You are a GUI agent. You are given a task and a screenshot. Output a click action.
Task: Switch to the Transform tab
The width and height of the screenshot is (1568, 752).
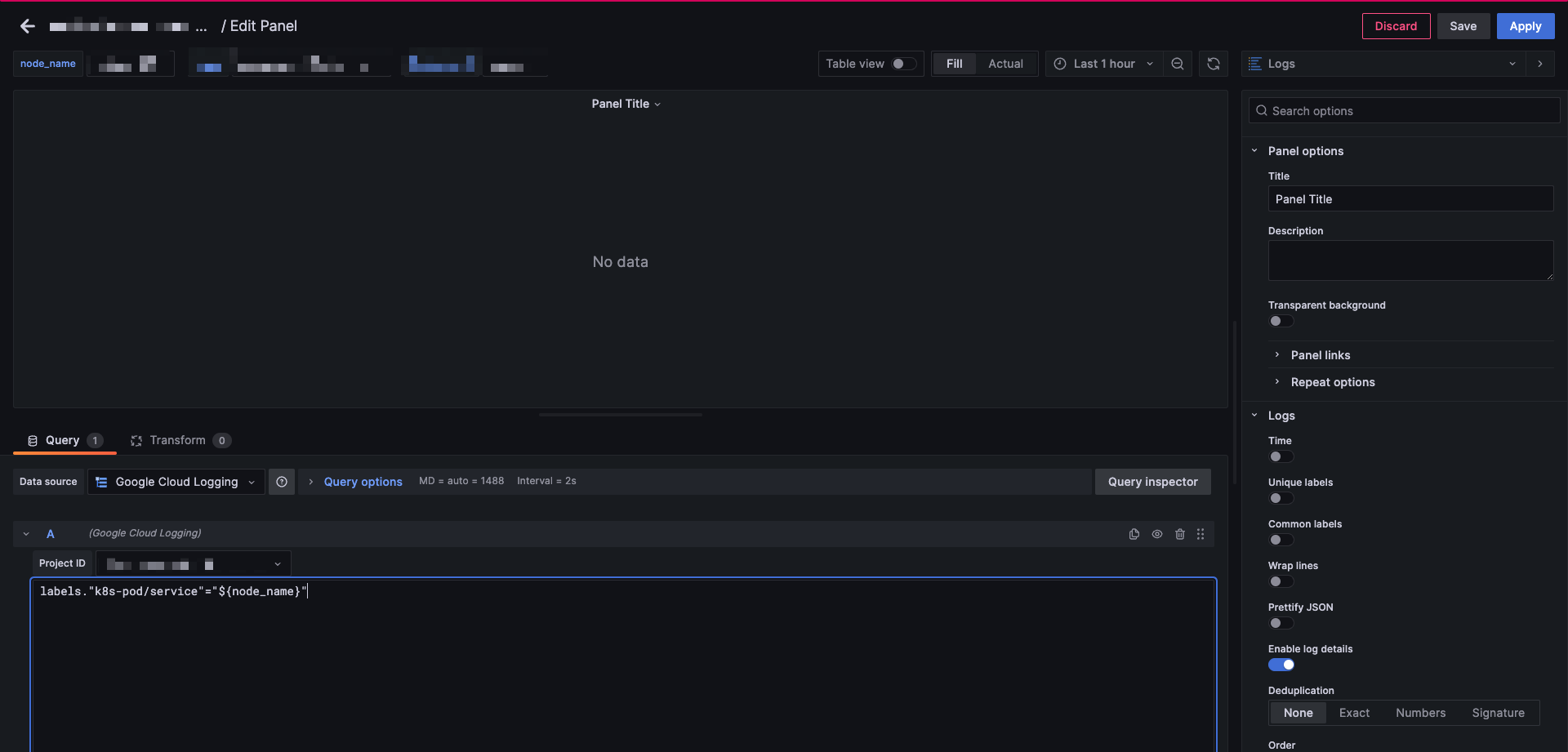tap(180, 440)
